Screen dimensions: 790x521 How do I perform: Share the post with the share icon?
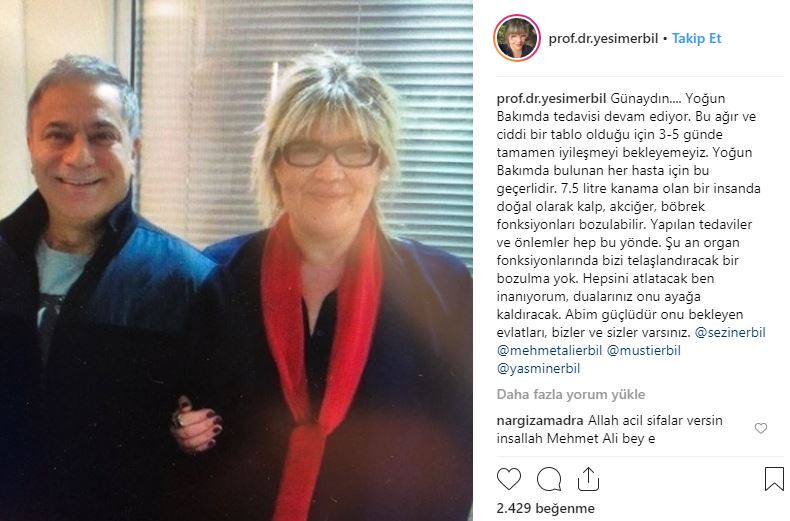588,479
